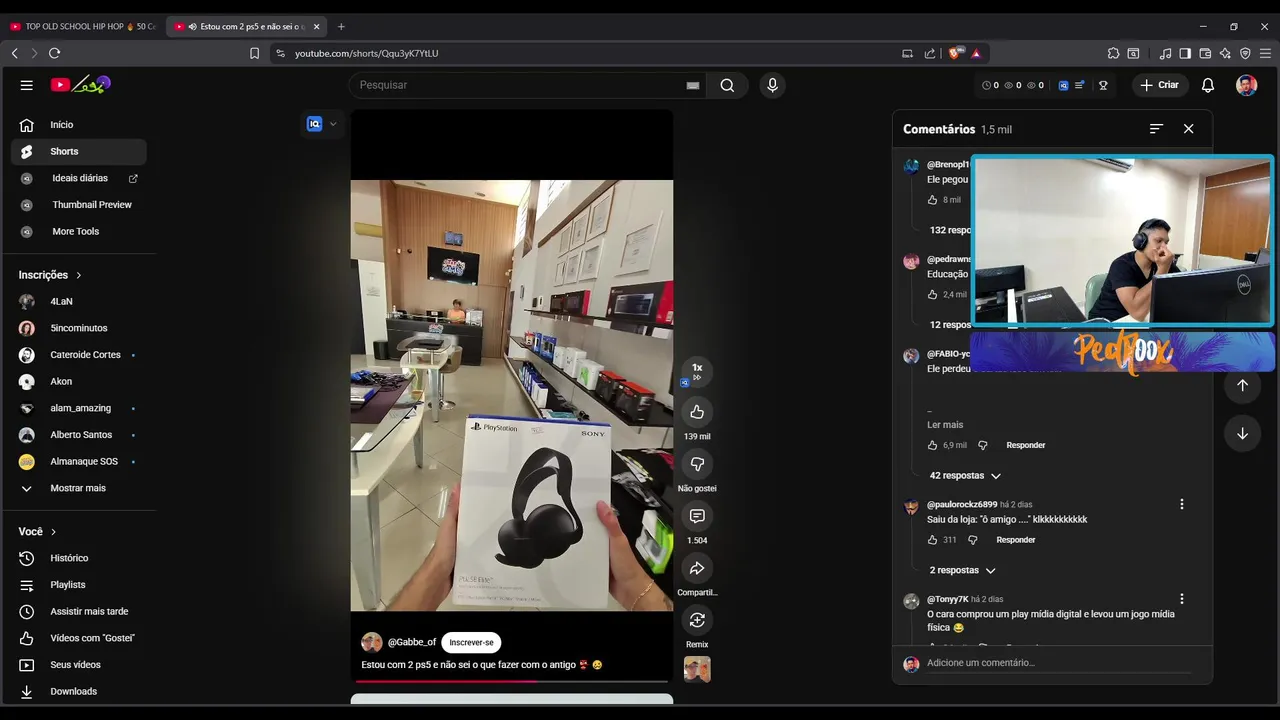Dislike the comment with 6,9 mil likes
Screen dimensions: 1280x720
(x=982, y=445)
